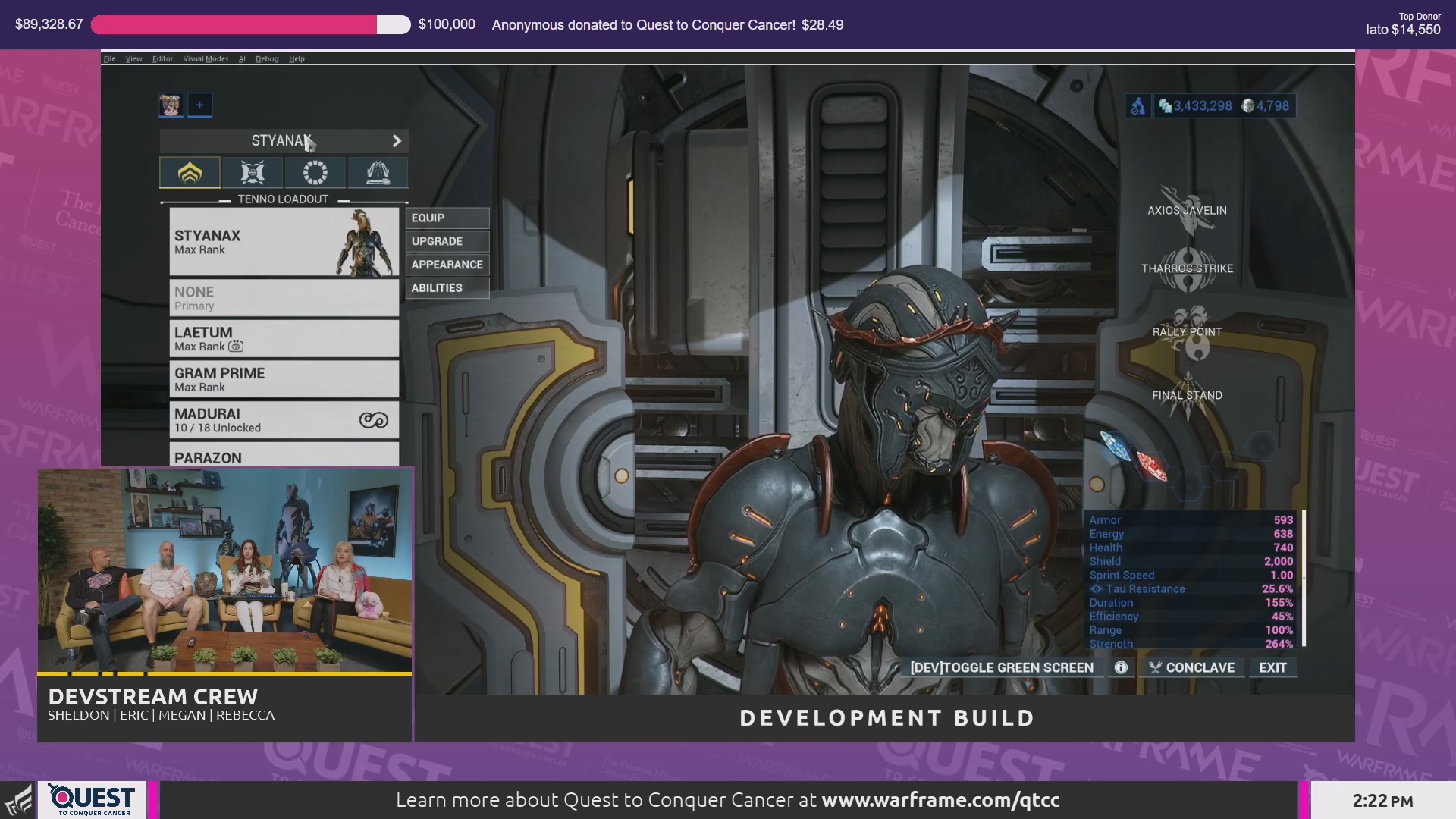Click the CONCLAVE button
The width and height of the screenshot is (1456, 819).
pyautogui.click(x=1191, y=667)
